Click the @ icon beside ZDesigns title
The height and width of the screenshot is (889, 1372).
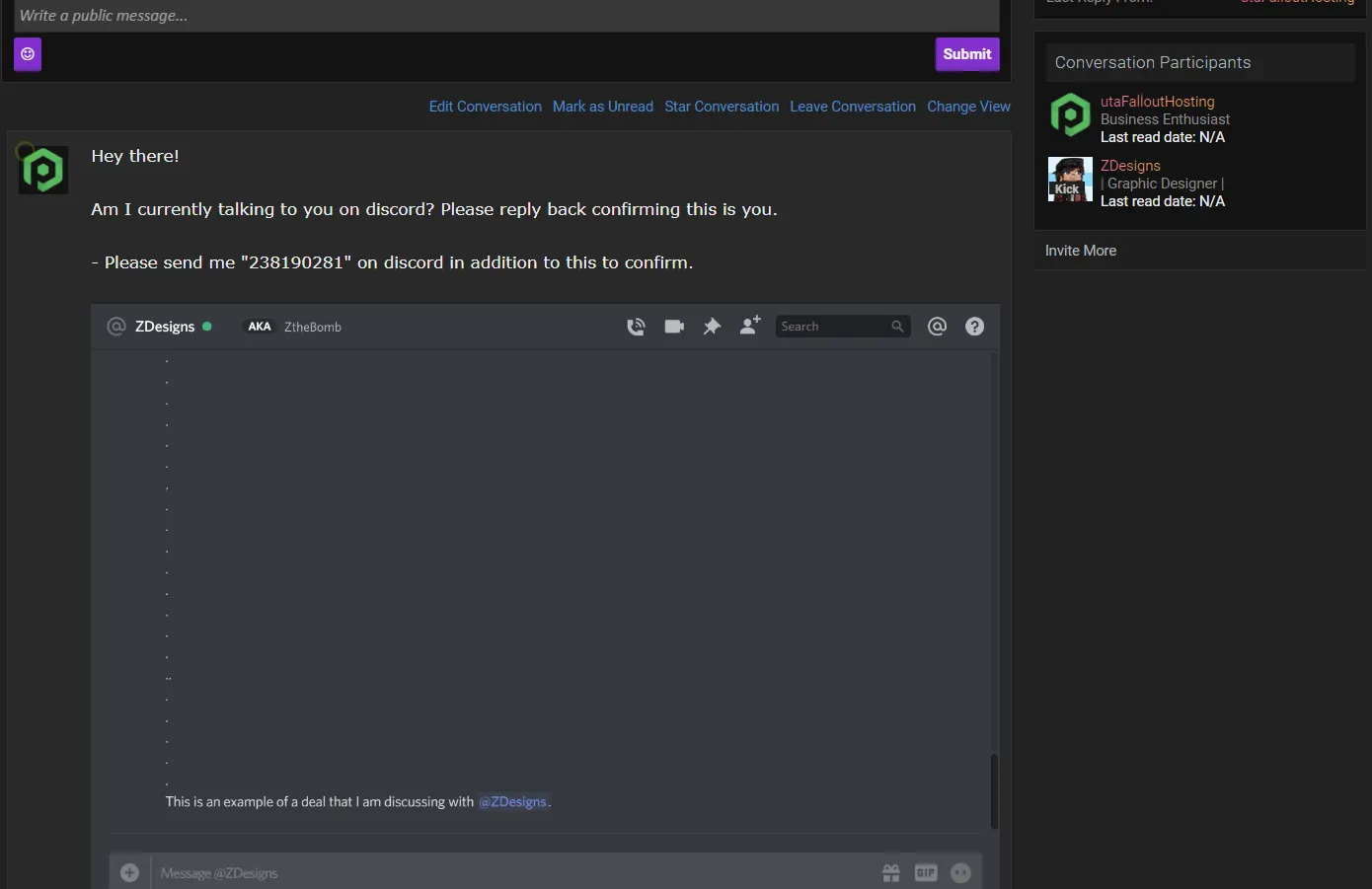point(116,327)
